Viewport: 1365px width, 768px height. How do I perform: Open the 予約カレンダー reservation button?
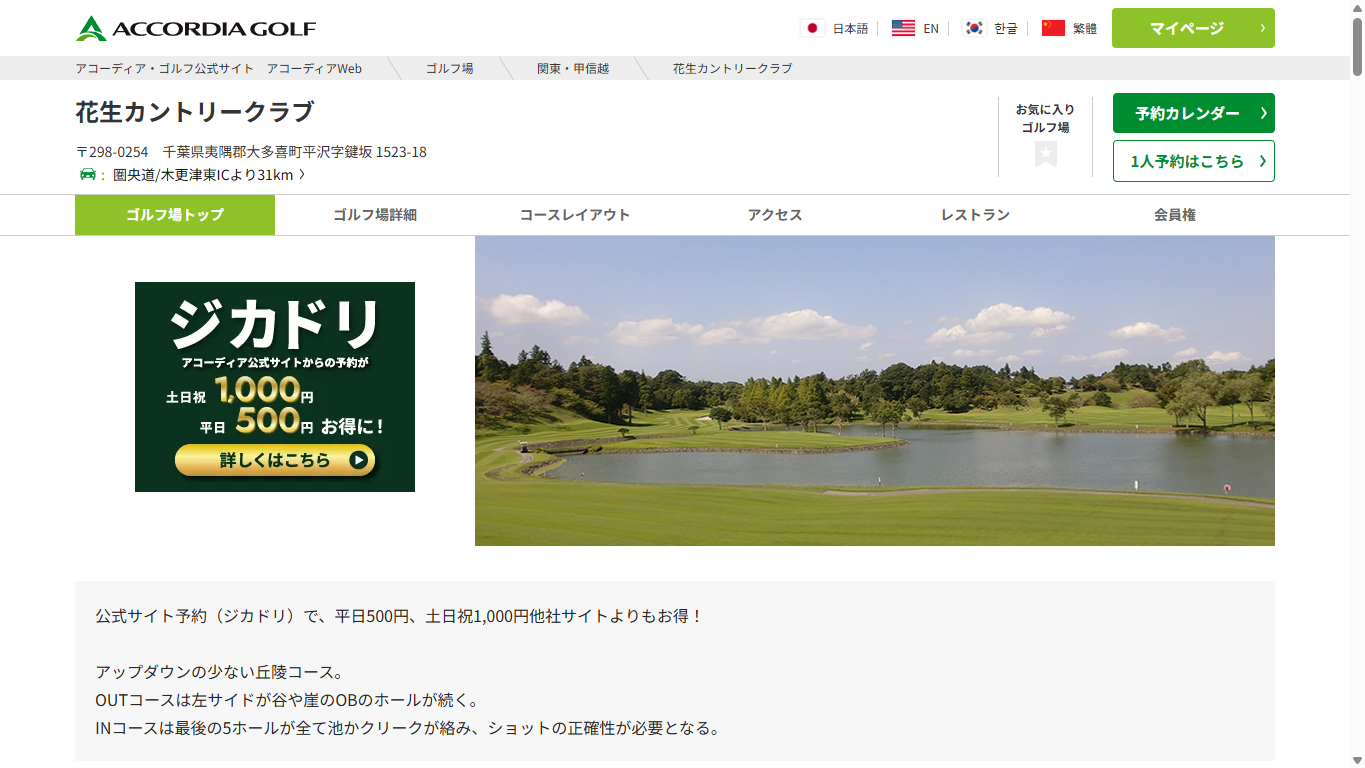click(x=1193, y=113)
